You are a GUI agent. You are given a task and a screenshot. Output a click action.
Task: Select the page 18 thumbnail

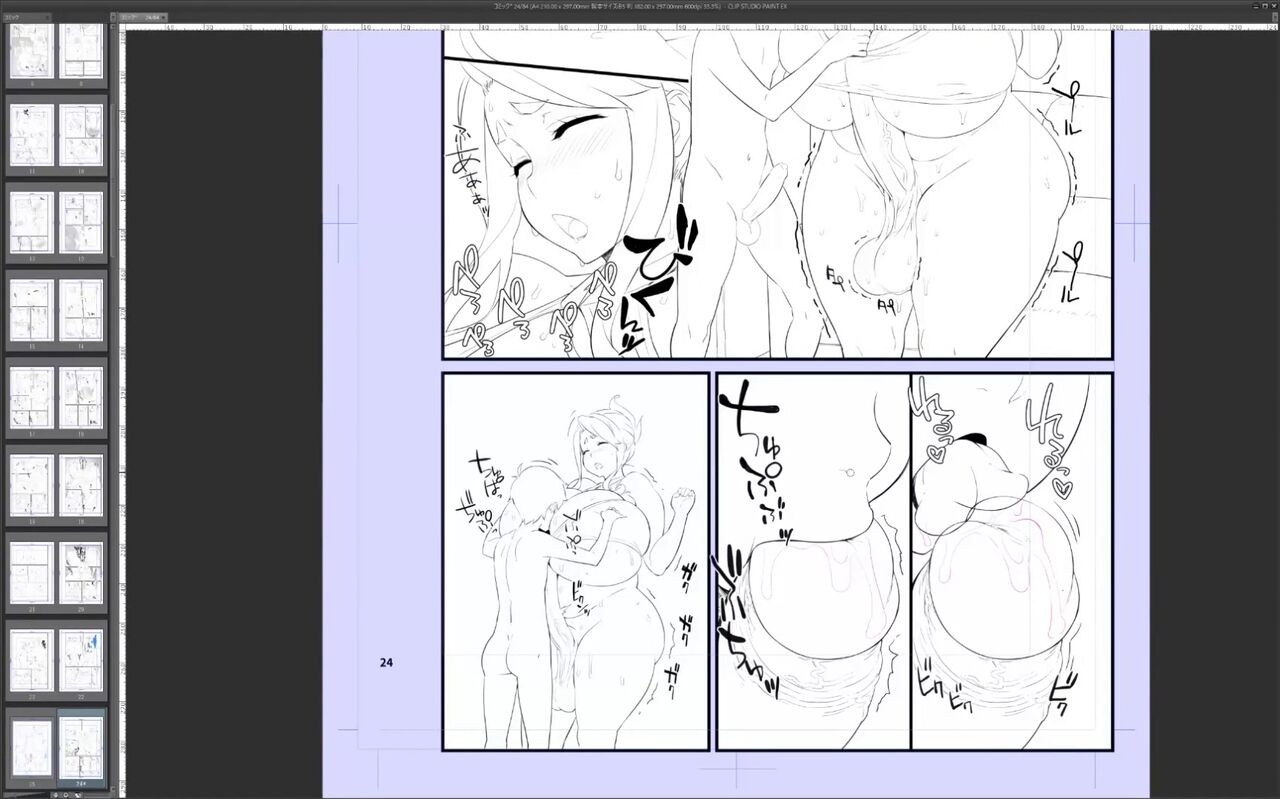pyautogui.click(x=81, y=486)
